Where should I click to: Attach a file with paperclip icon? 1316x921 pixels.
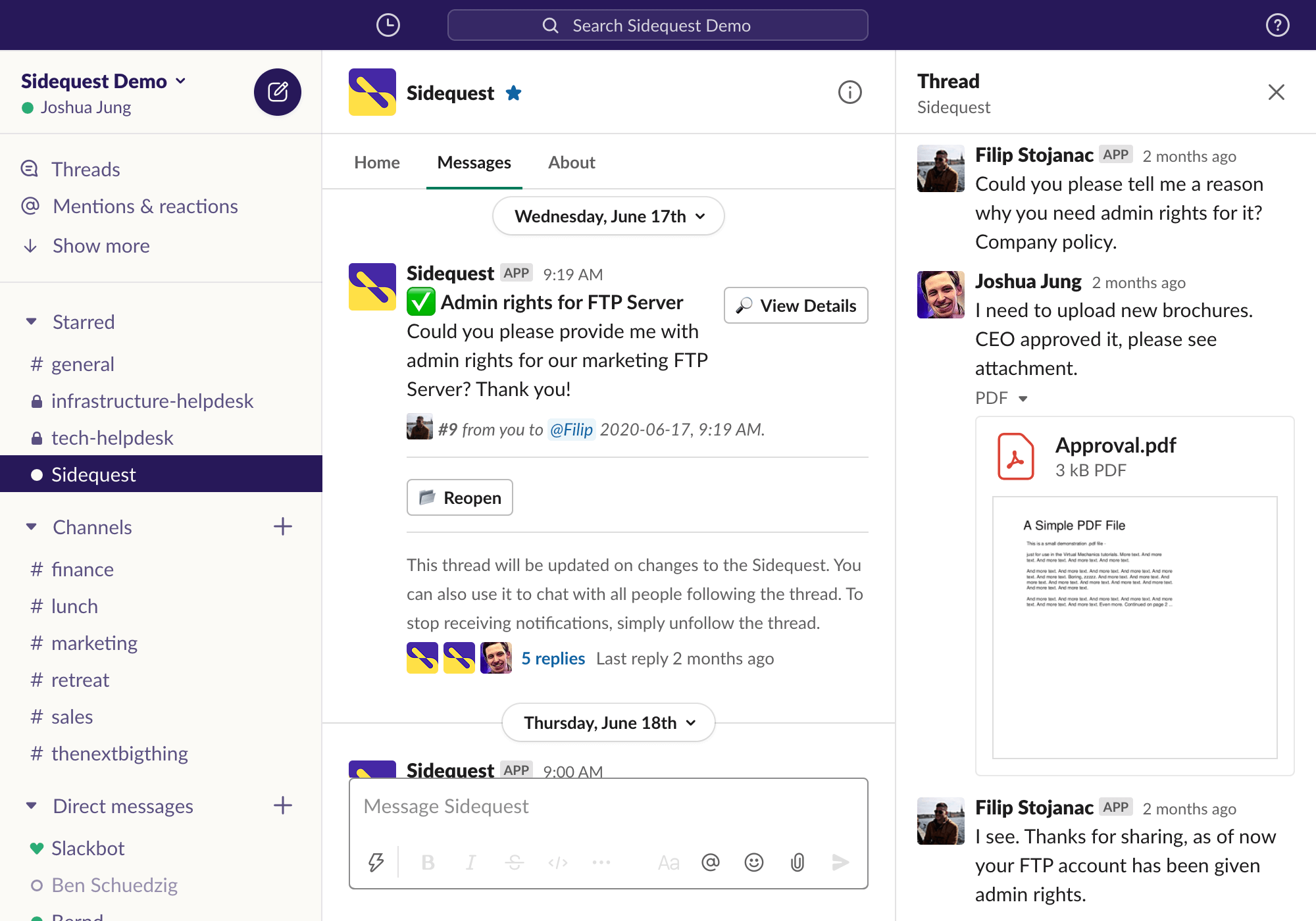click(797, 862)
